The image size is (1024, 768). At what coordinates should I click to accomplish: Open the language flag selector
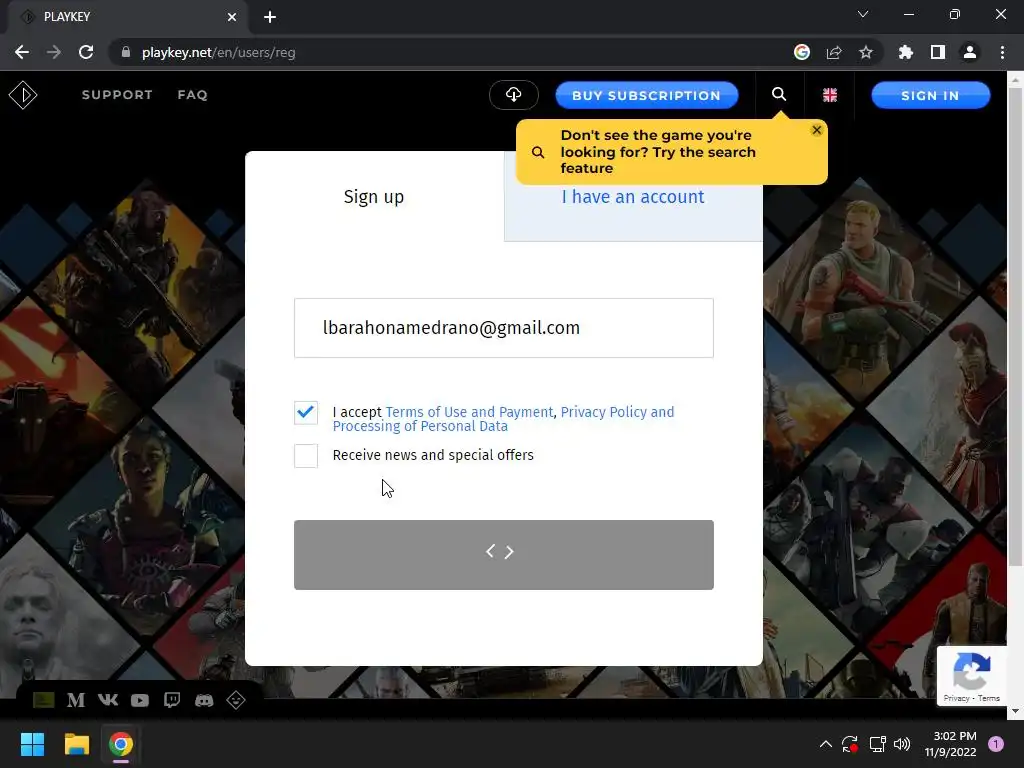pyautogui.click(x=829, y=95)
